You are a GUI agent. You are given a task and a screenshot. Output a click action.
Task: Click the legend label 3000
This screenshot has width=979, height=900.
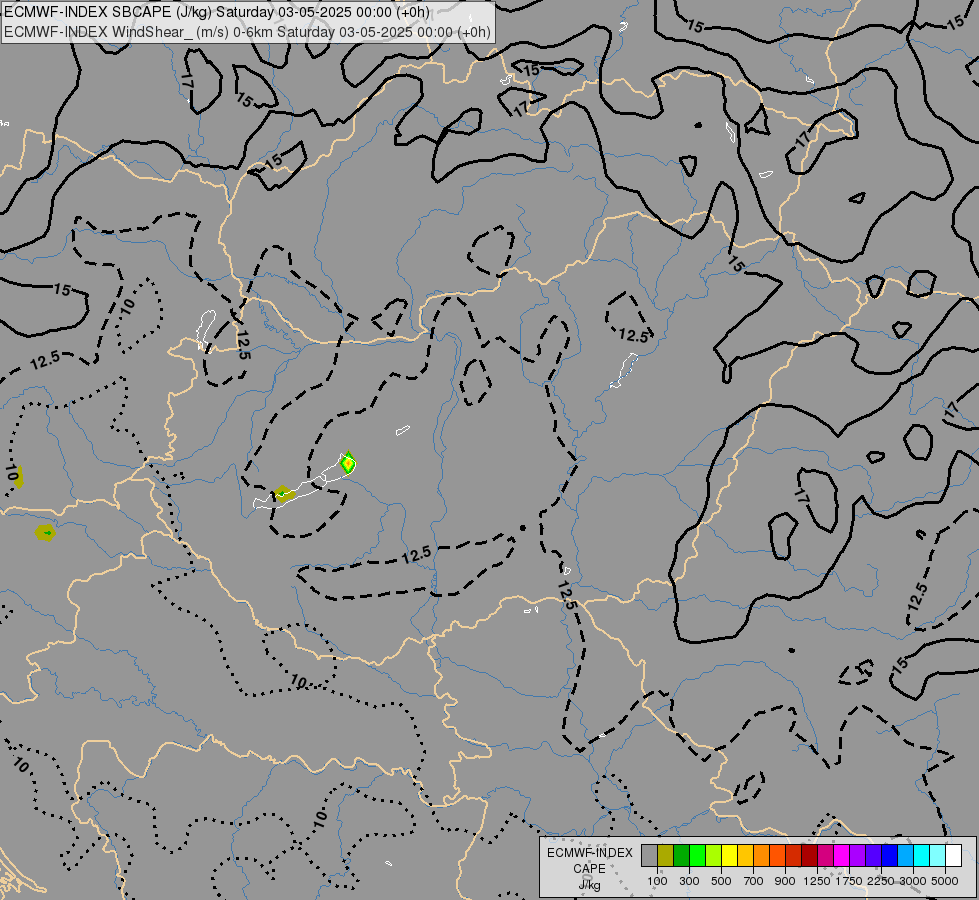(913, 881)
